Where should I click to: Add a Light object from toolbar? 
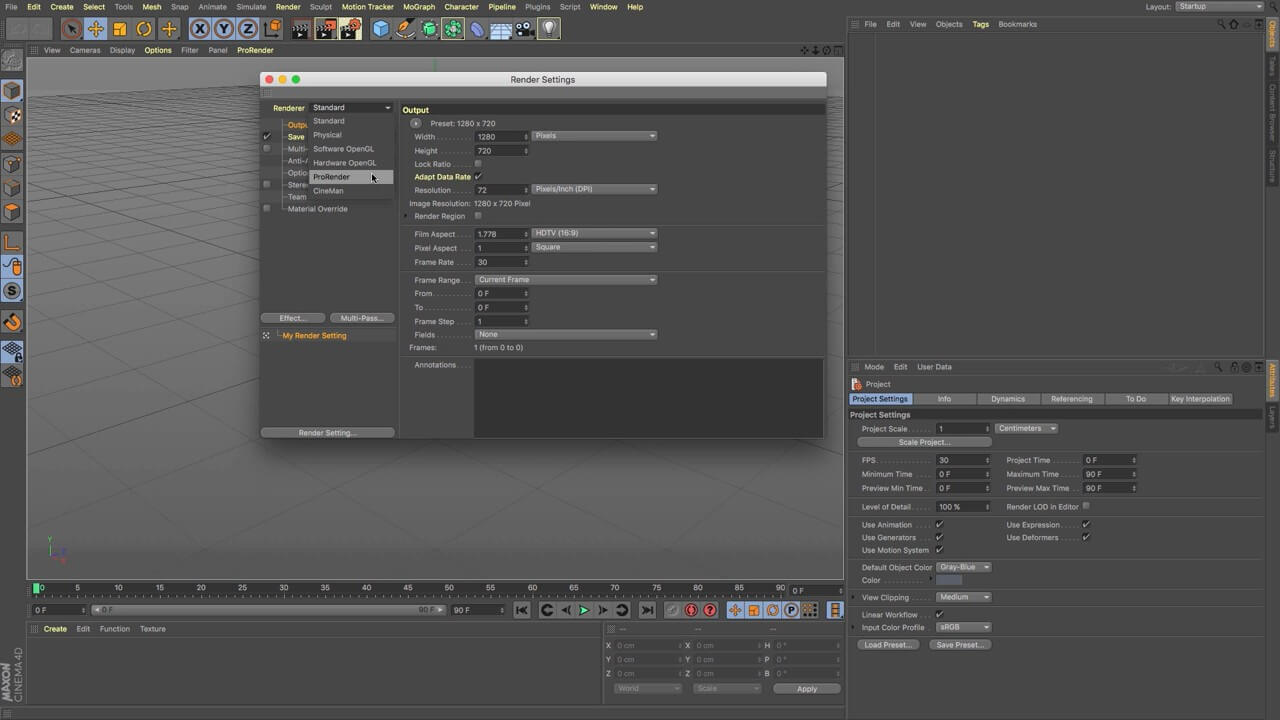pos(549,29)
